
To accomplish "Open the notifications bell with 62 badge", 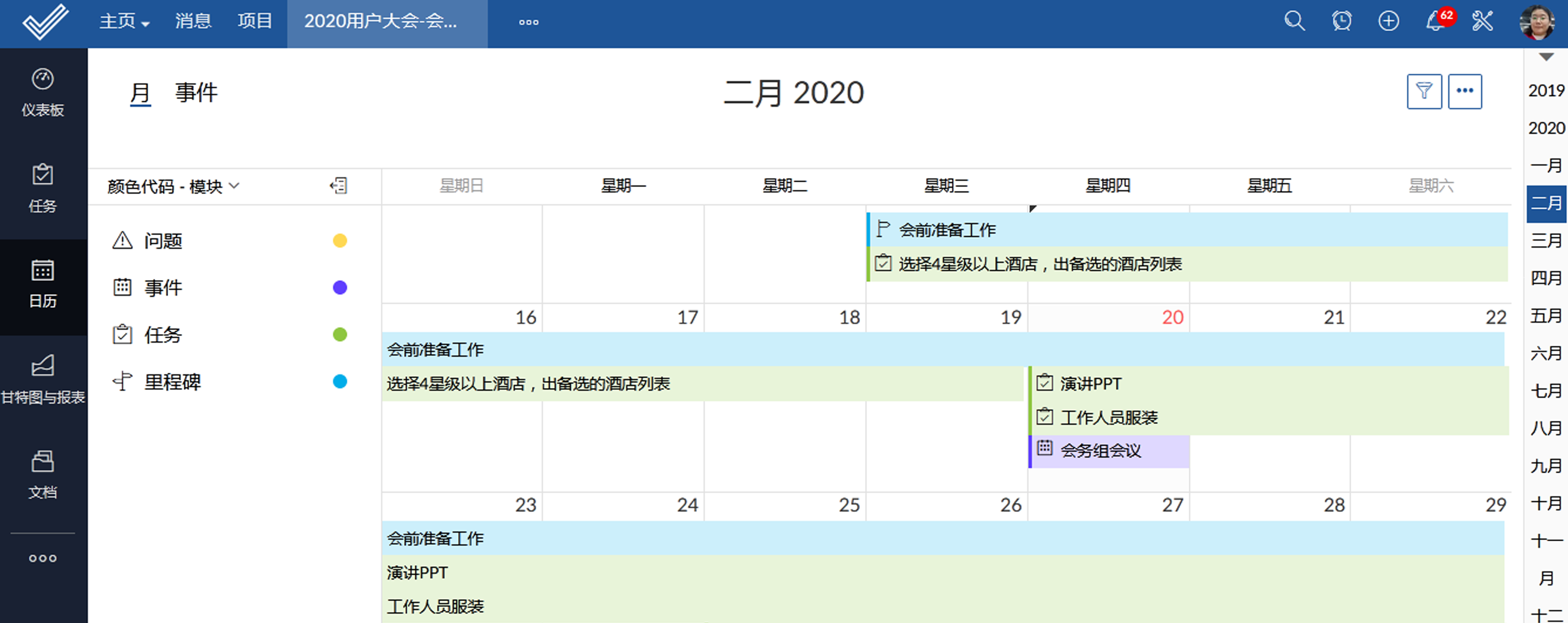I will (x=1435, y=21).
